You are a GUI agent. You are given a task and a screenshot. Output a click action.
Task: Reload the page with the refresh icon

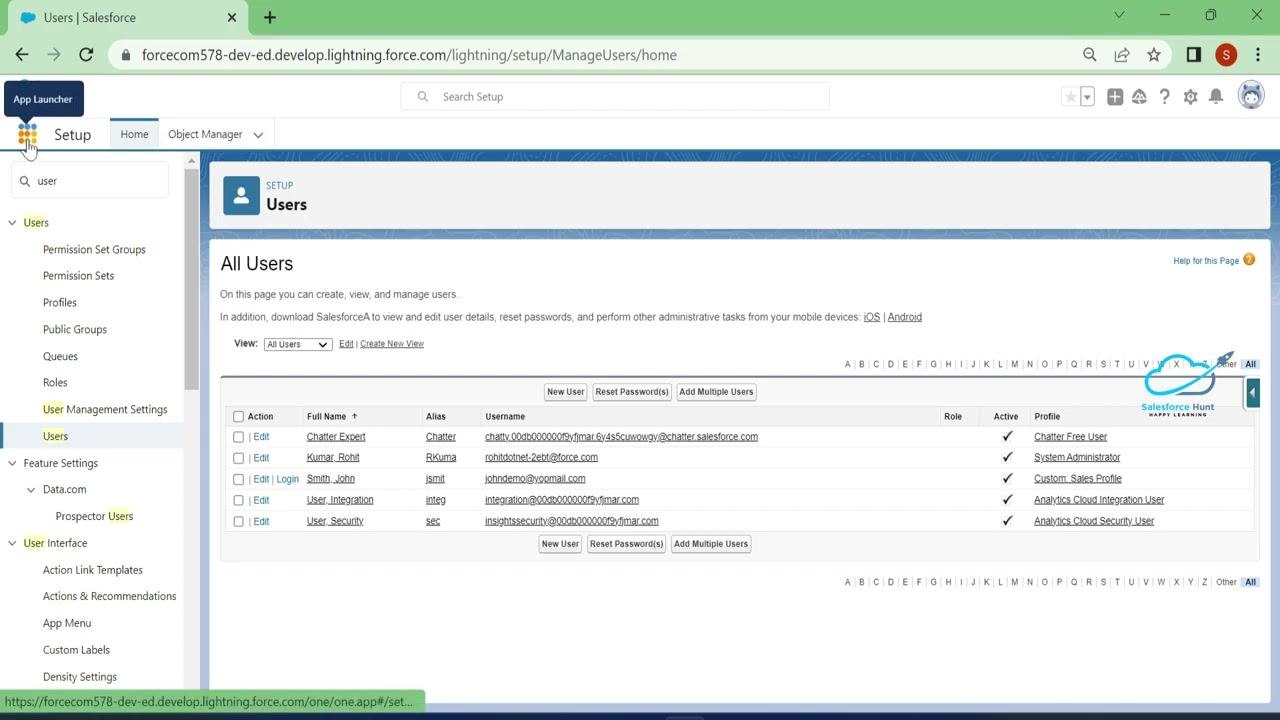86,55
